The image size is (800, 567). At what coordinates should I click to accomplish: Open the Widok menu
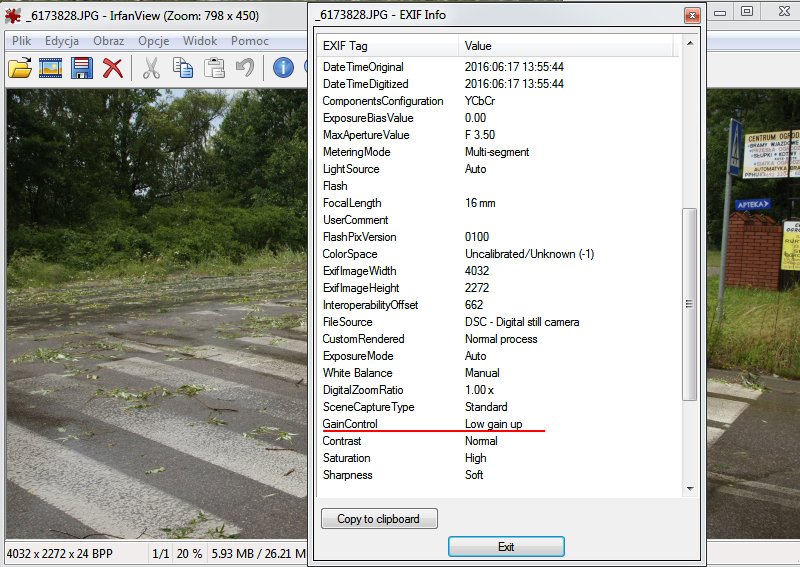pyautogui.click(x=200, y=41)
